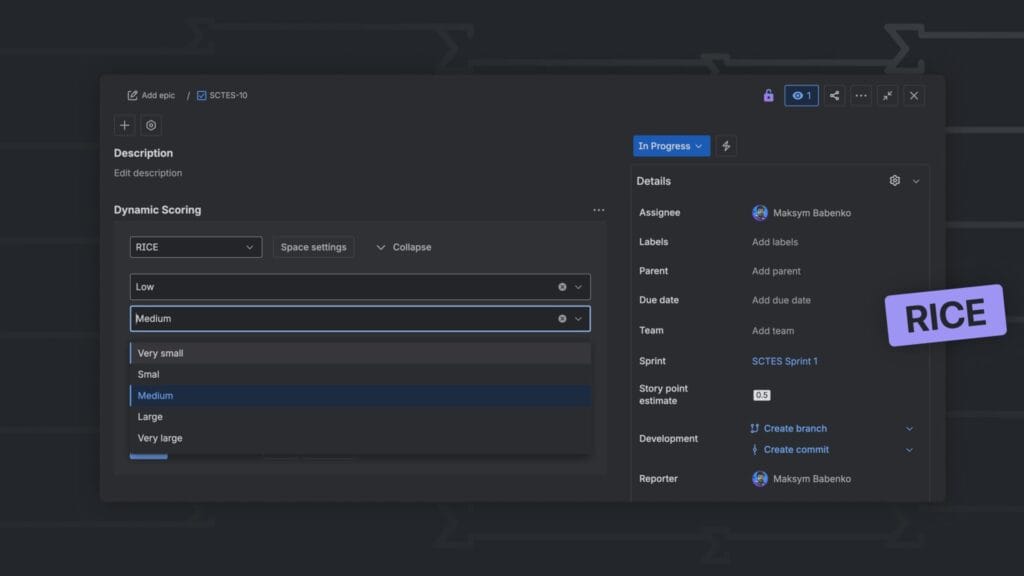1024x576 pixels.
Task: Click the lock restrictions icon
Action: (x=768, y=96)
